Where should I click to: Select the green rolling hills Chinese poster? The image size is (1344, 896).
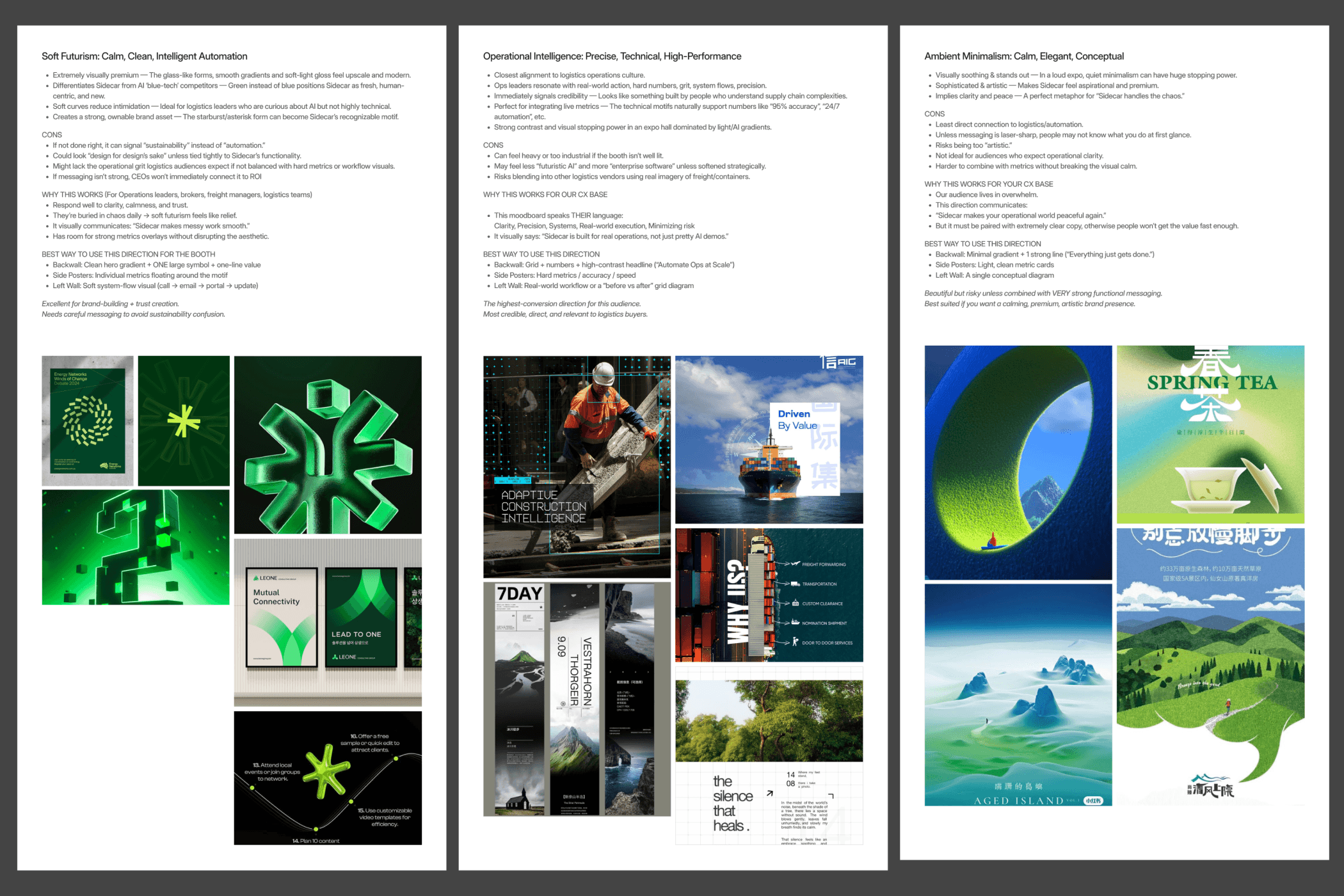pyautogui.click(x=1210, y=666)
